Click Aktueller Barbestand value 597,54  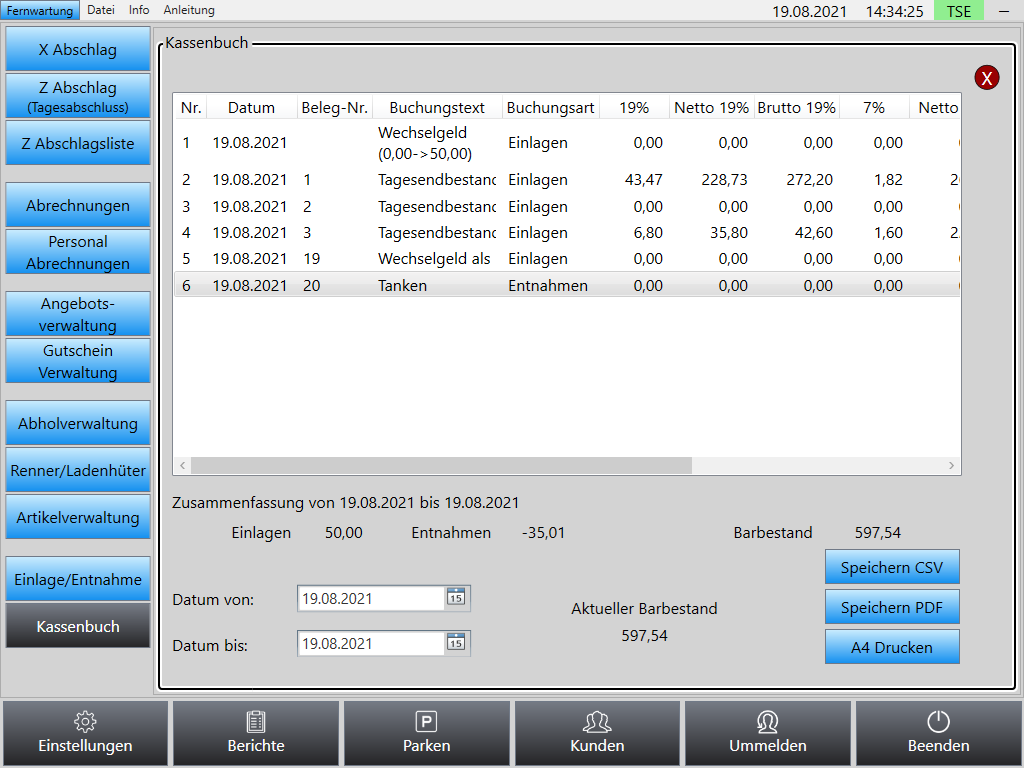645,635
